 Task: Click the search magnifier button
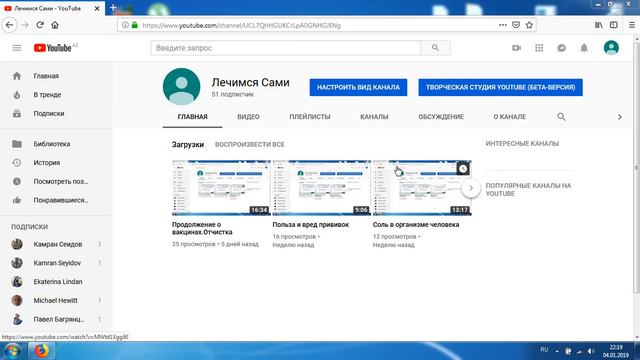[436, 48]
